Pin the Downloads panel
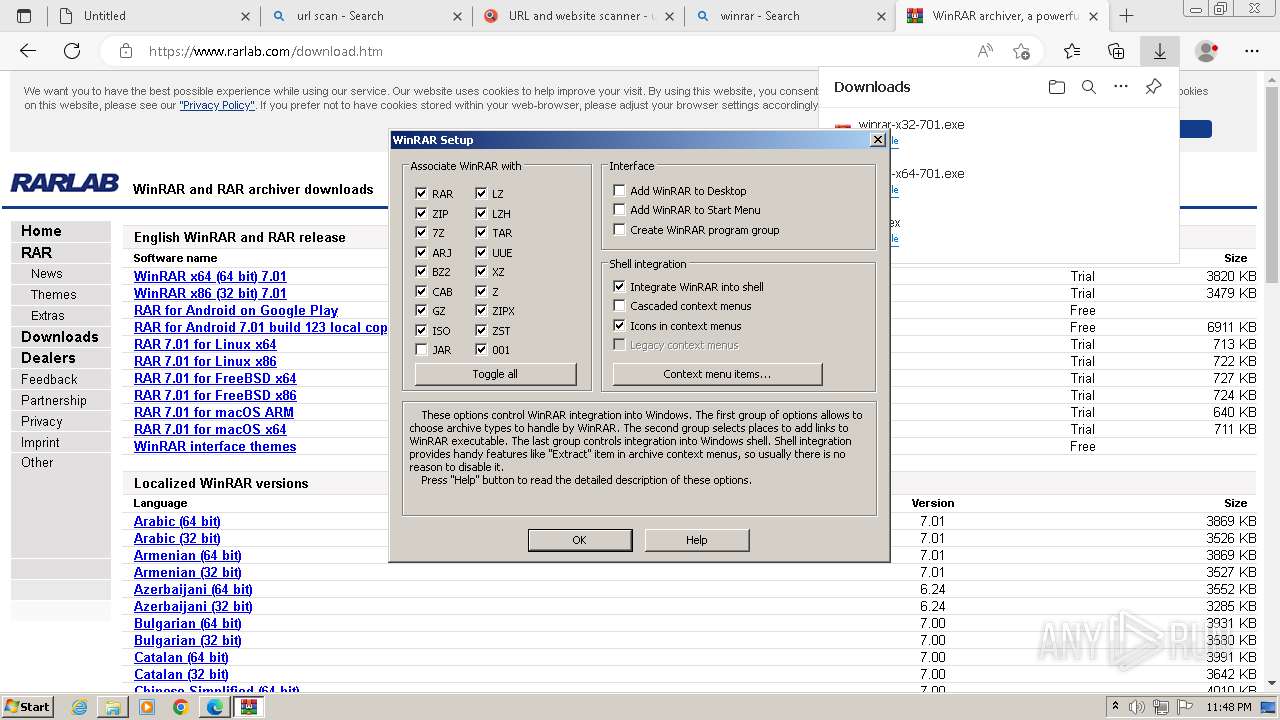 pos(1153,87)
